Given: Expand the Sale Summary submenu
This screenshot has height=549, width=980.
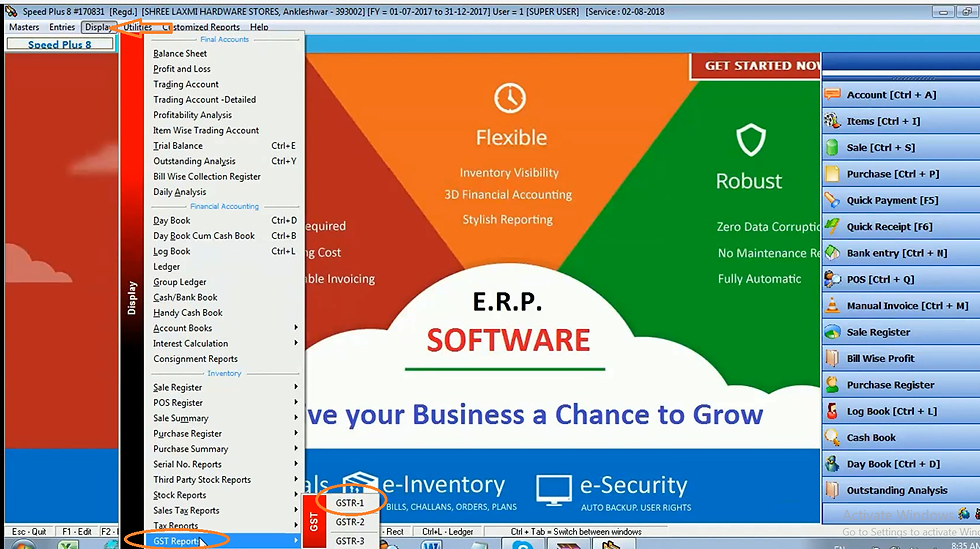Looking at the screenshot, I should 224,418.
